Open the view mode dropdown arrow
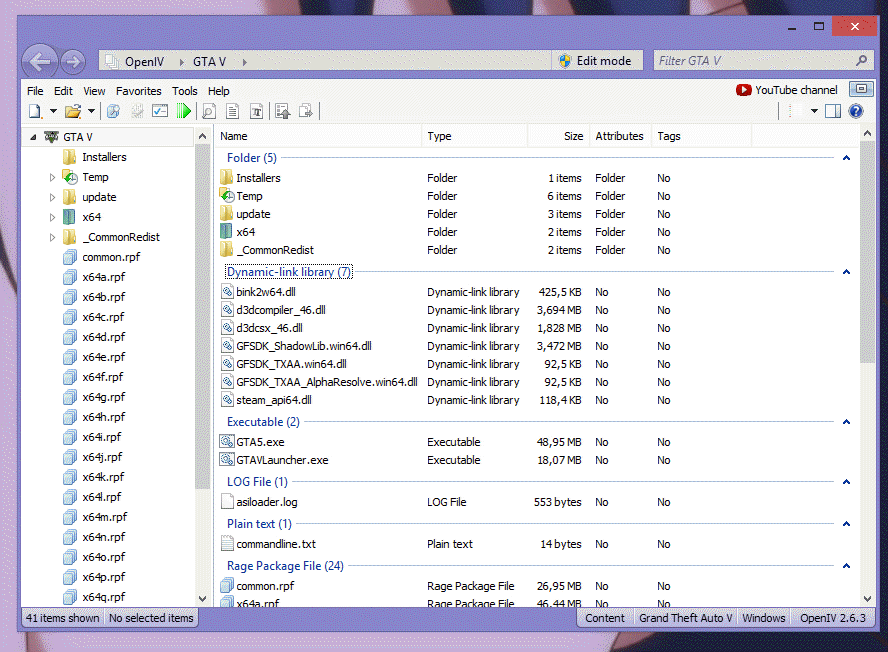888x652 pixels. coord(814,111)
